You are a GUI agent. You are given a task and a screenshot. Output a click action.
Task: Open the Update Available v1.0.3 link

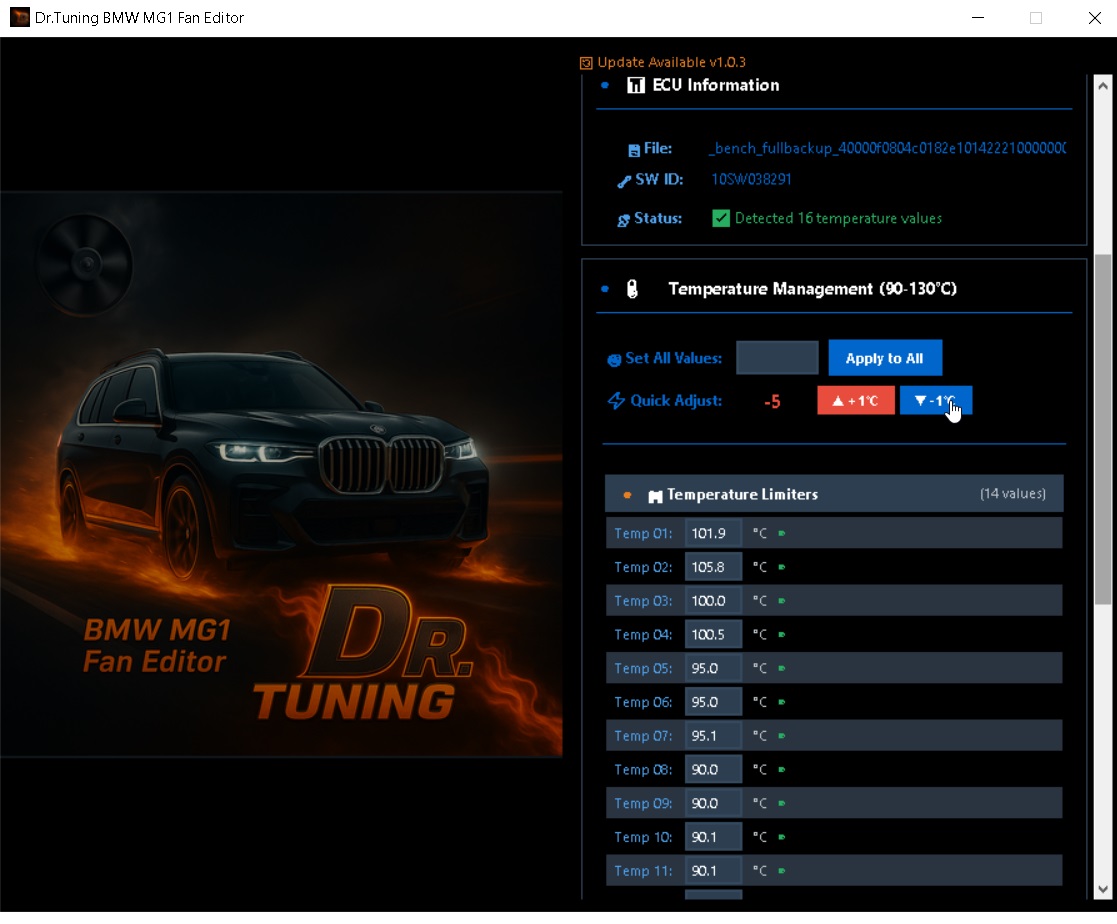coord(671,62)
